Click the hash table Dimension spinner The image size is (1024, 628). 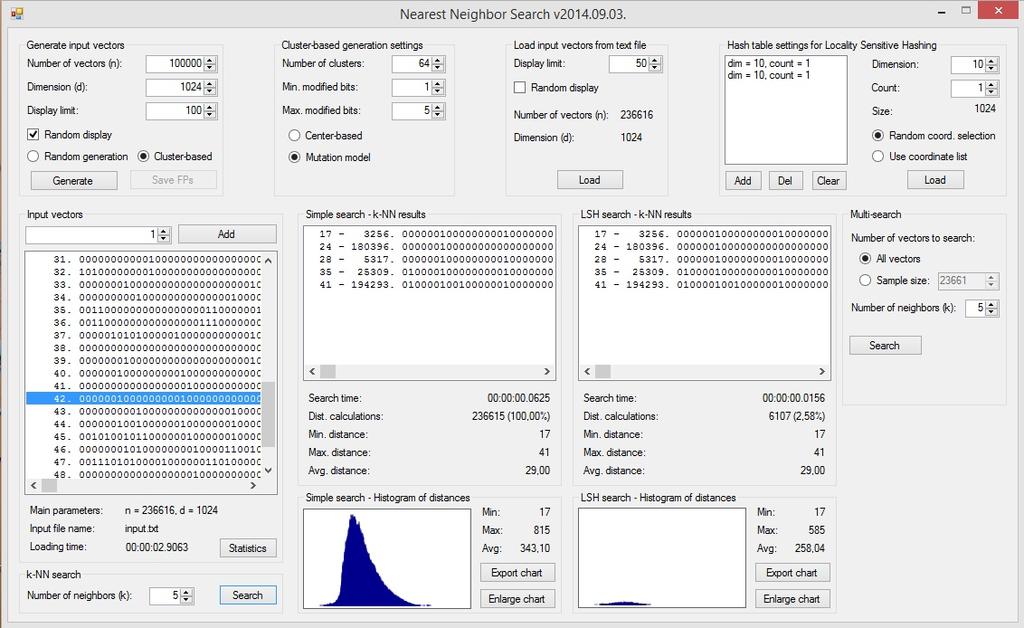click(x=991, y=65)
